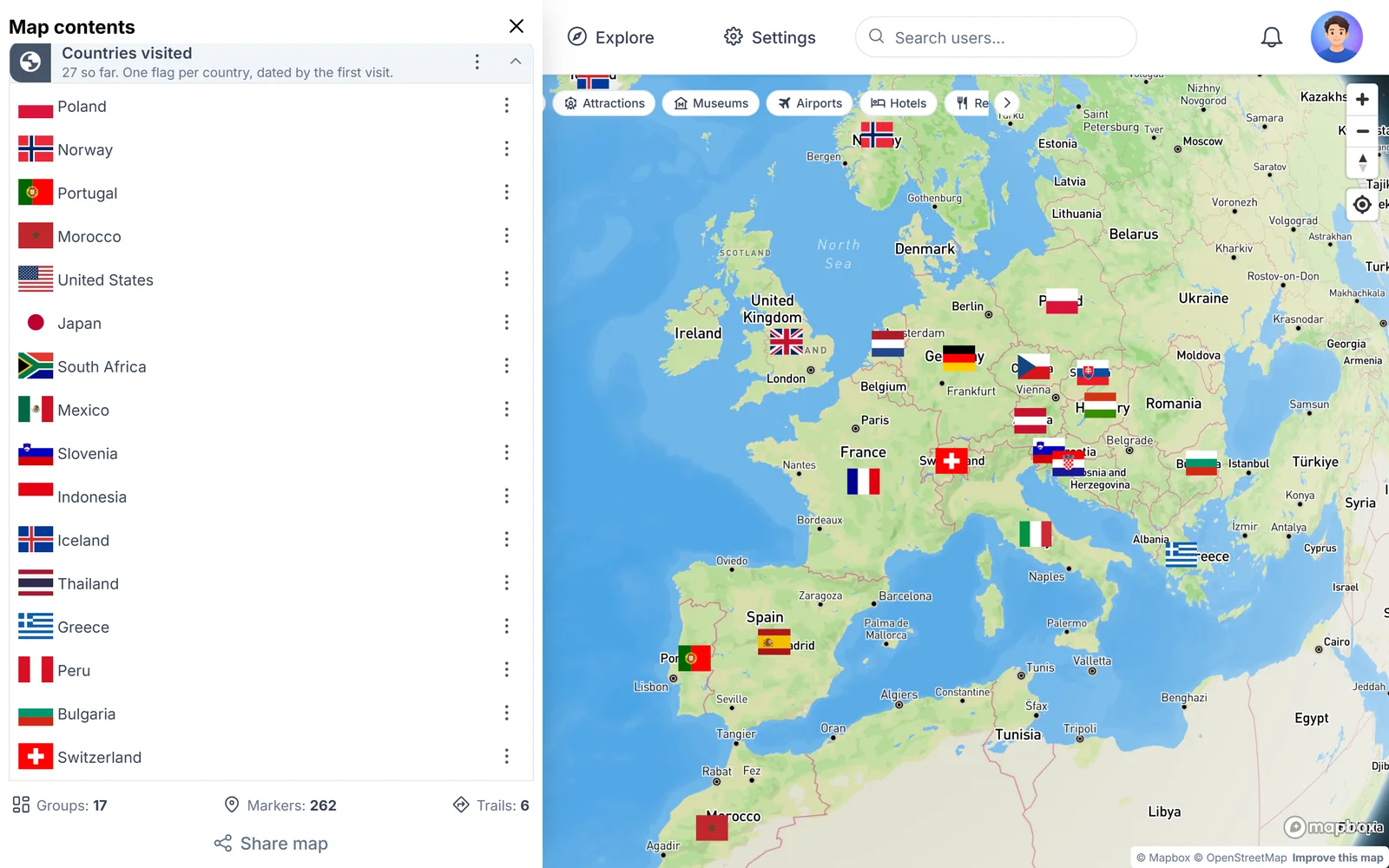Collapse the Countries visited group
1389x868 pixels.
tap(516, 62)
